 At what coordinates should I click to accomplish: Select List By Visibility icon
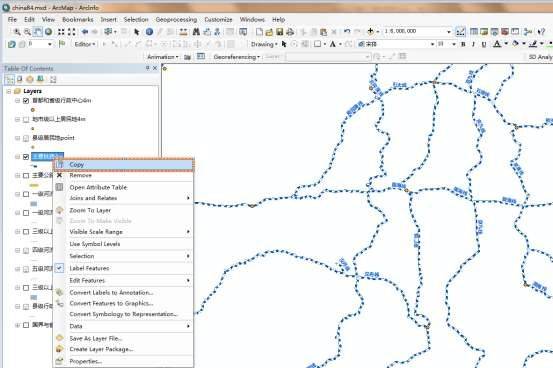click(x=30, y=79)
